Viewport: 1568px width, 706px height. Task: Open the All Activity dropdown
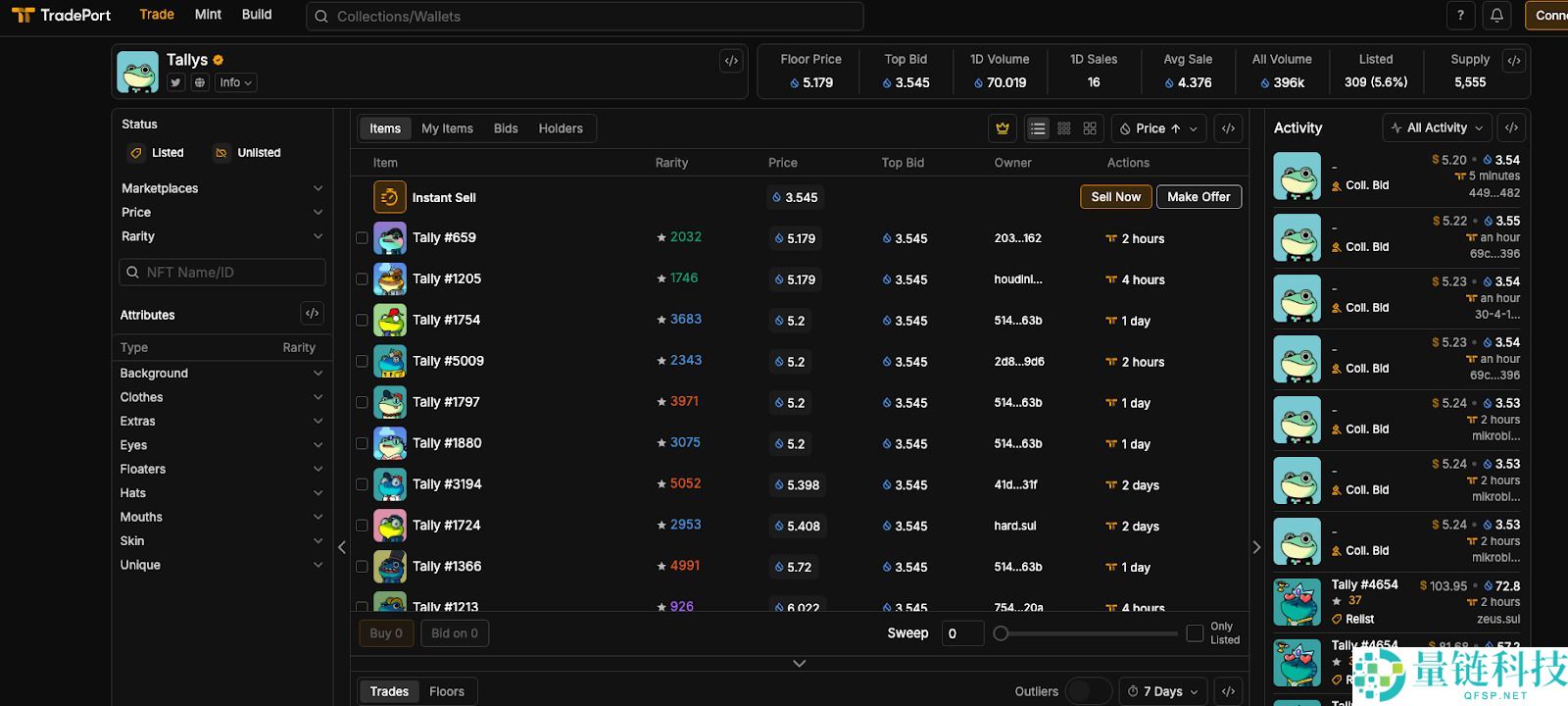(x=1437, y=127)
